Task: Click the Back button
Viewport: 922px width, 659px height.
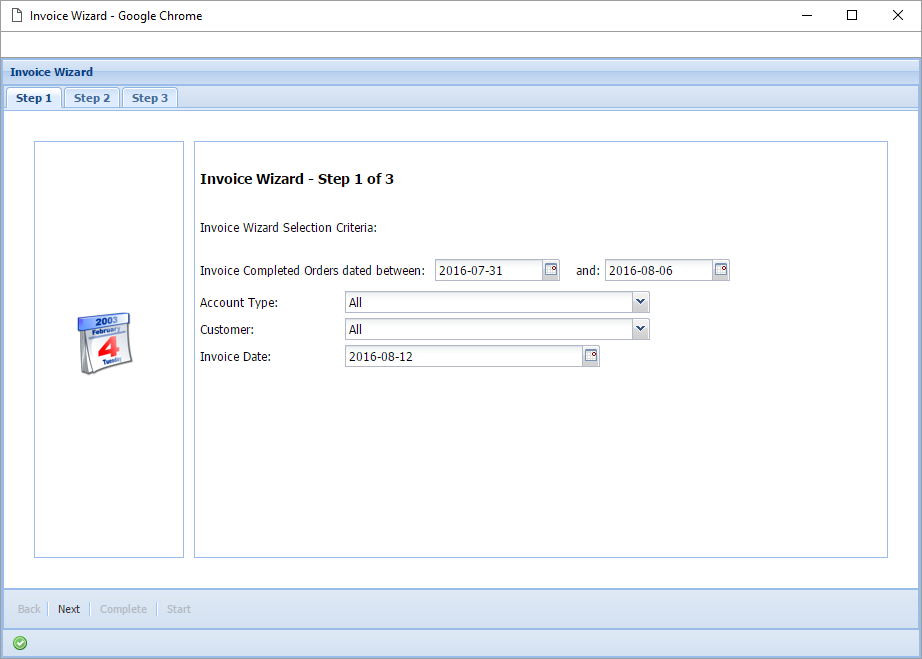Action: click(x=28, y=608)
